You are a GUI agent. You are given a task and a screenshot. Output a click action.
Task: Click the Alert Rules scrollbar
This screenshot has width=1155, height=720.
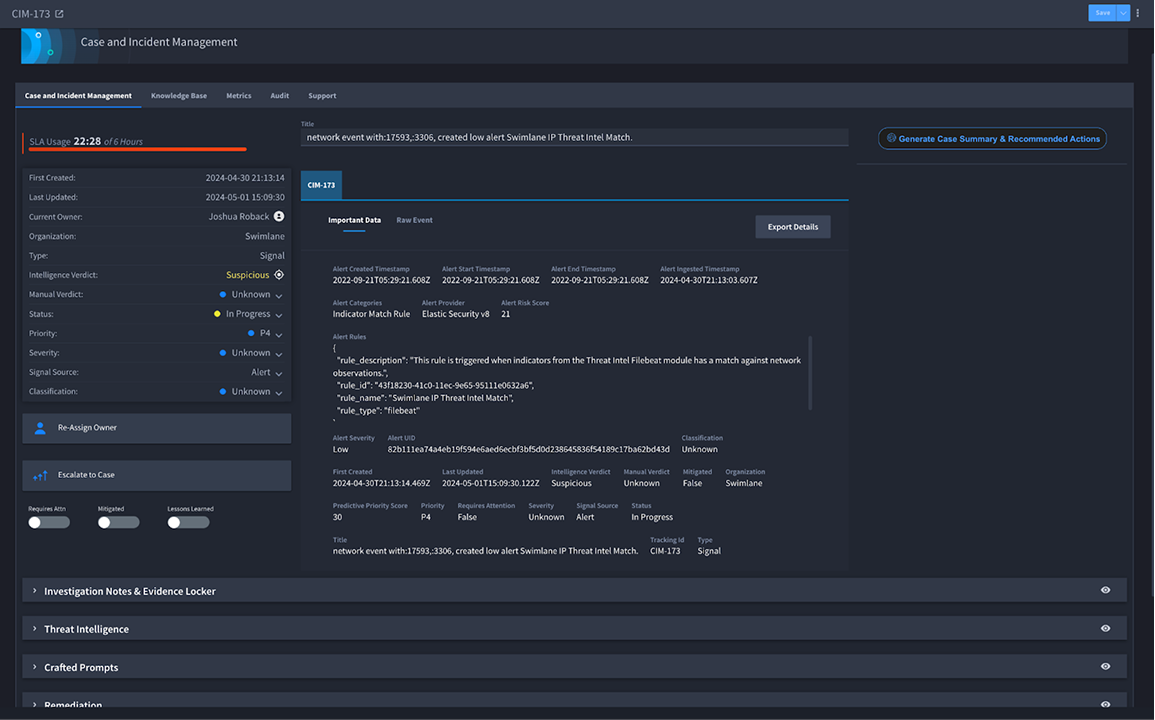(x=810, y=373)
